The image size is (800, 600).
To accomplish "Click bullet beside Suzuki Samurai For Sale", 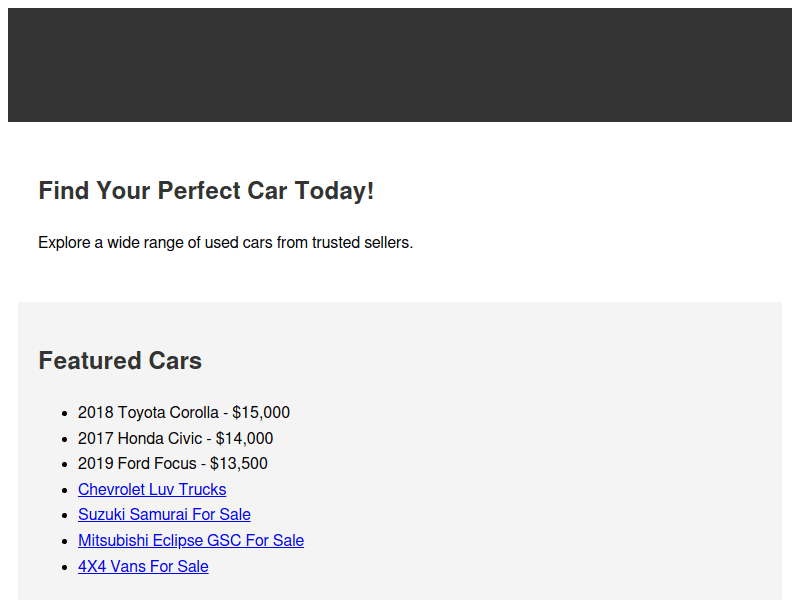I will click(64, 516).
